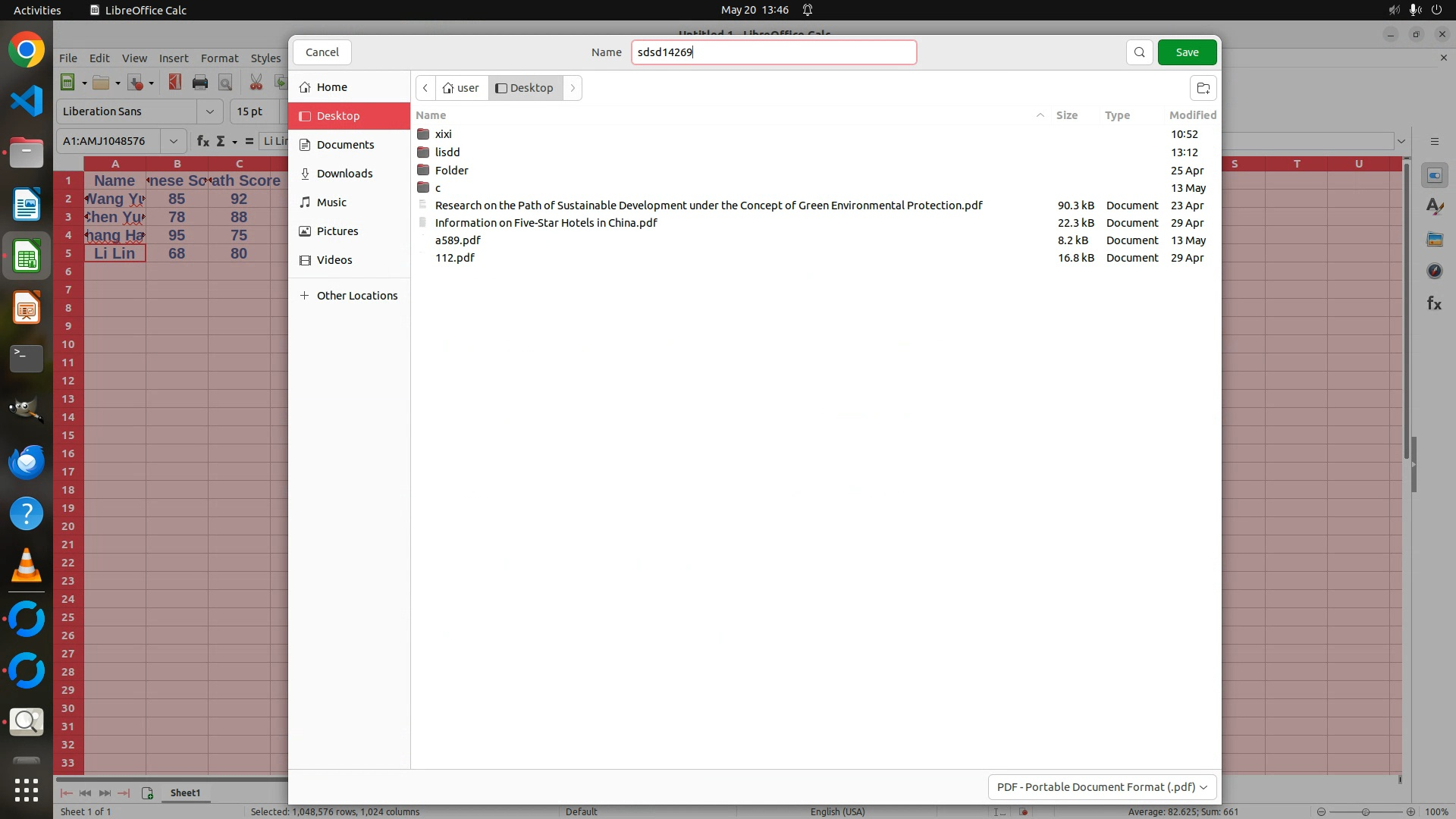Viewport: 1456px width, 819px height.
Task: Open the sidebar Functions fx icon
Action: 1434,303
